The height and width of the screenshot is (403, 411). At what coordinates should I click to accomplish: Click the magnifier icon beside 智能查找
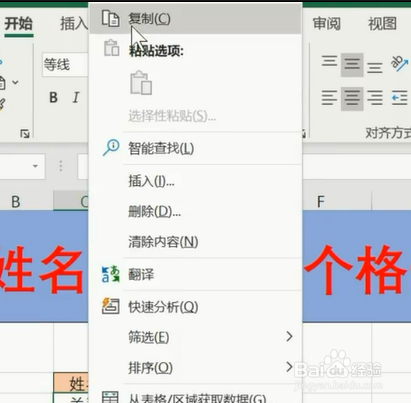(x=111, y=147)
